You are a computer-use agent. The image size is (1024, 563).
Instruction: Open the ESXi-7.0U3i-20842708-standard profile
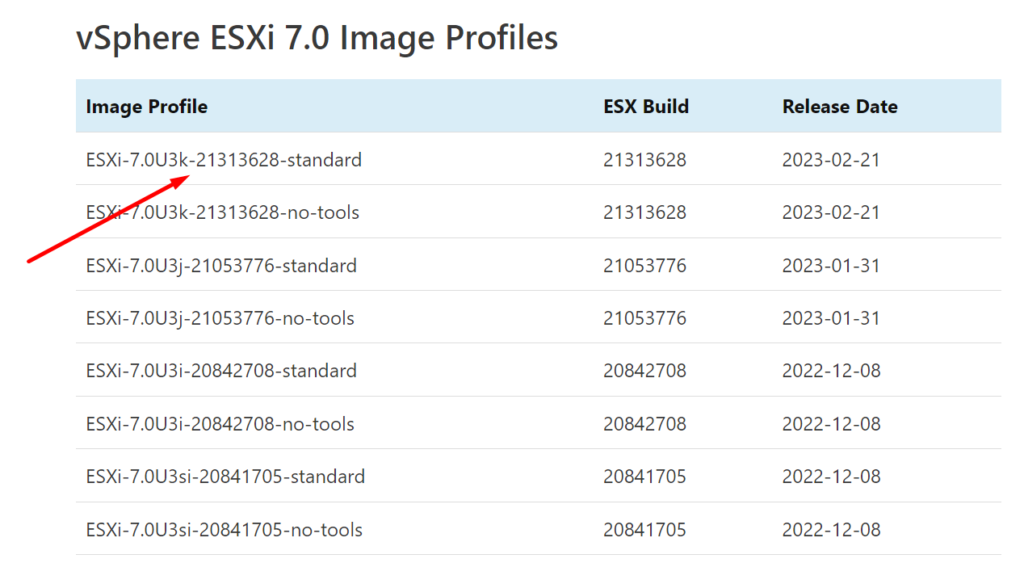pyautogui.click(x=221, y=370)
